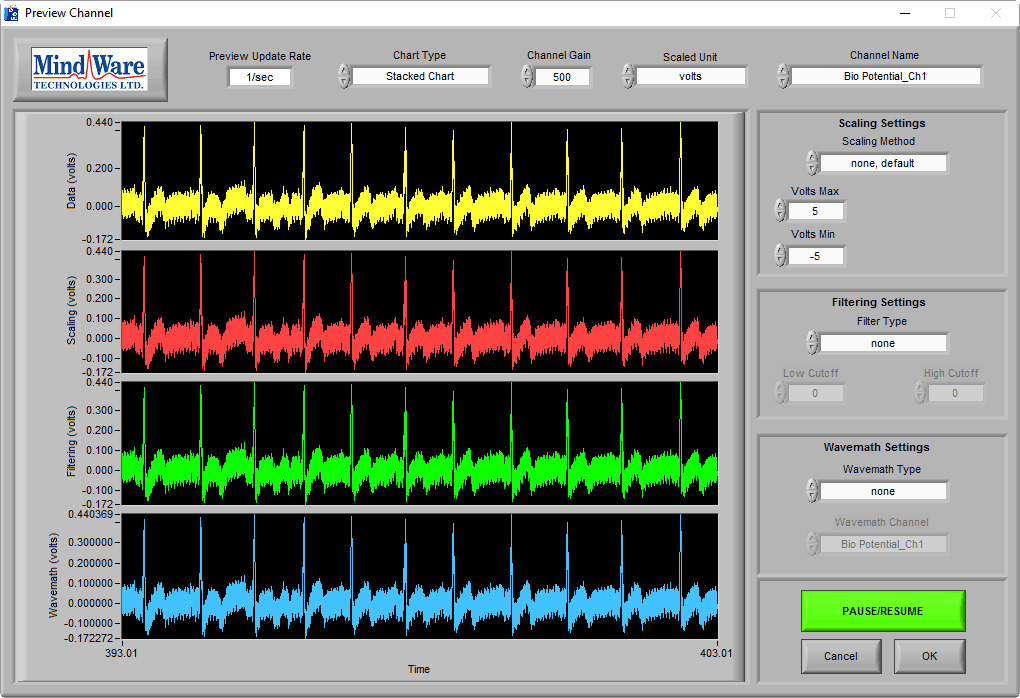Click the Data chart maximum 0.440 label
This screenshot has height=698, width=1020.
point(100,122)
